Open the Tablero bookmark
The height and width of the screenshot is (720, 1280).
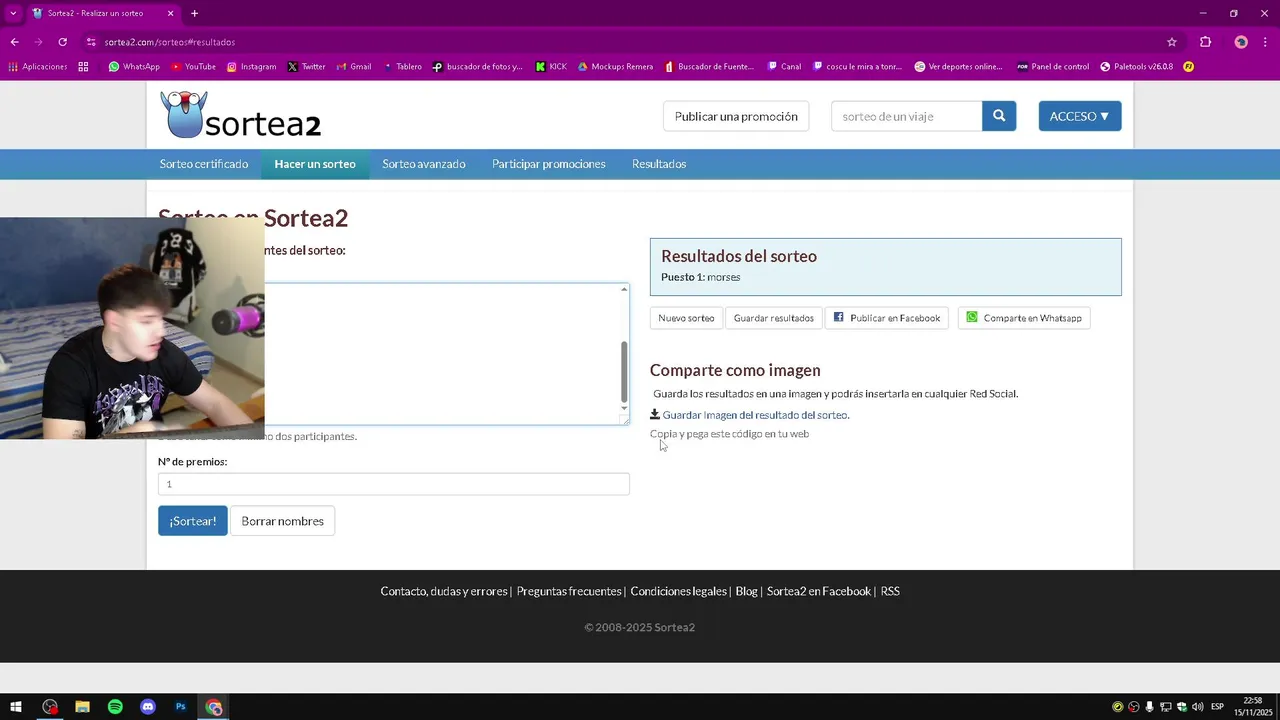[x=403, y=67]
